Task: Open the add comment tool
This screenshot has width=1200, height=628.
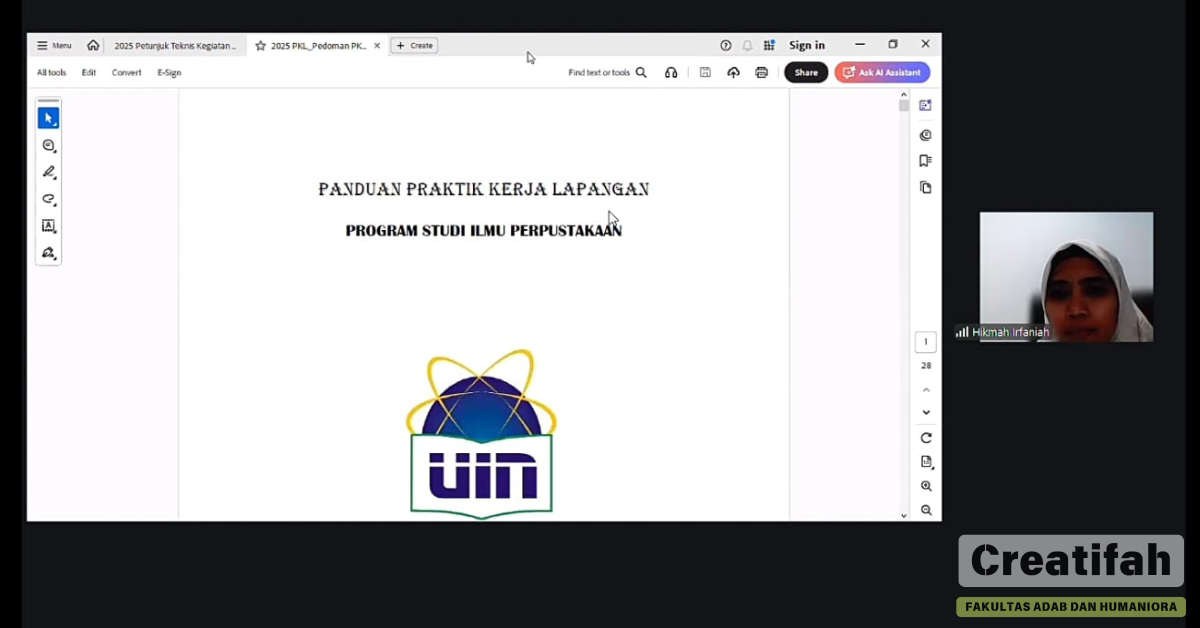Action: click(x=48, y=146)
